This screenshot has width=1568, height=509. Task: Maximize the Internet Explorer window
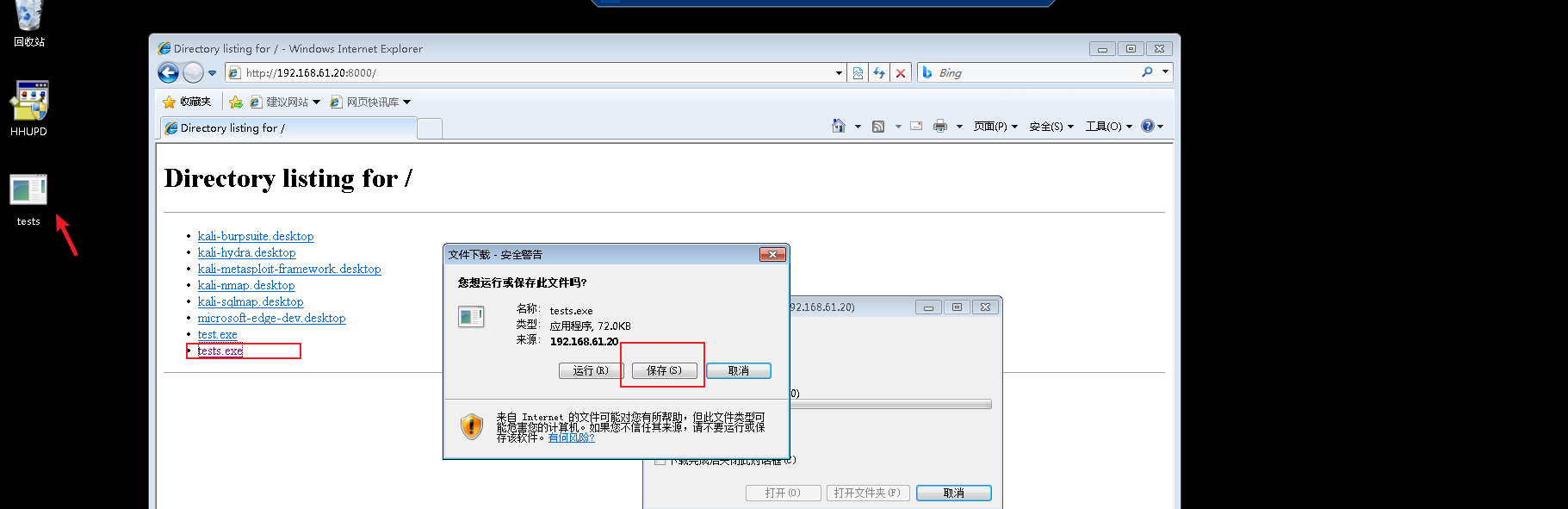(1131, 48)
